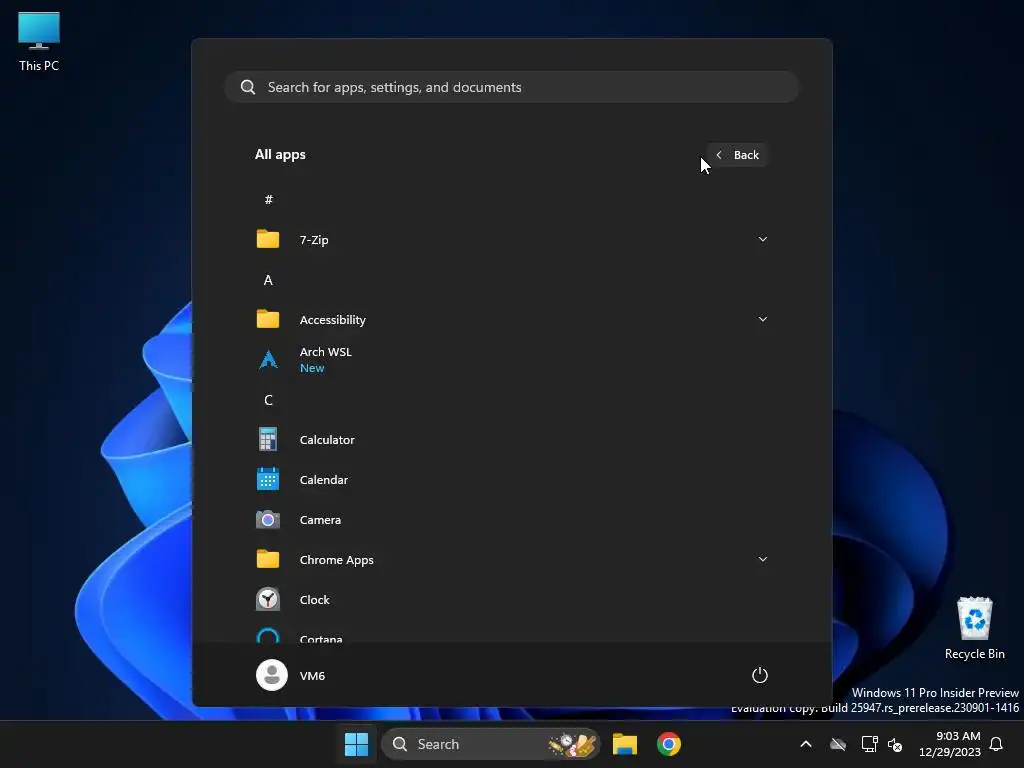Expand the Accessibility folder chevron
This screenshot has height=768, width=1024.
tap(763, 319)
